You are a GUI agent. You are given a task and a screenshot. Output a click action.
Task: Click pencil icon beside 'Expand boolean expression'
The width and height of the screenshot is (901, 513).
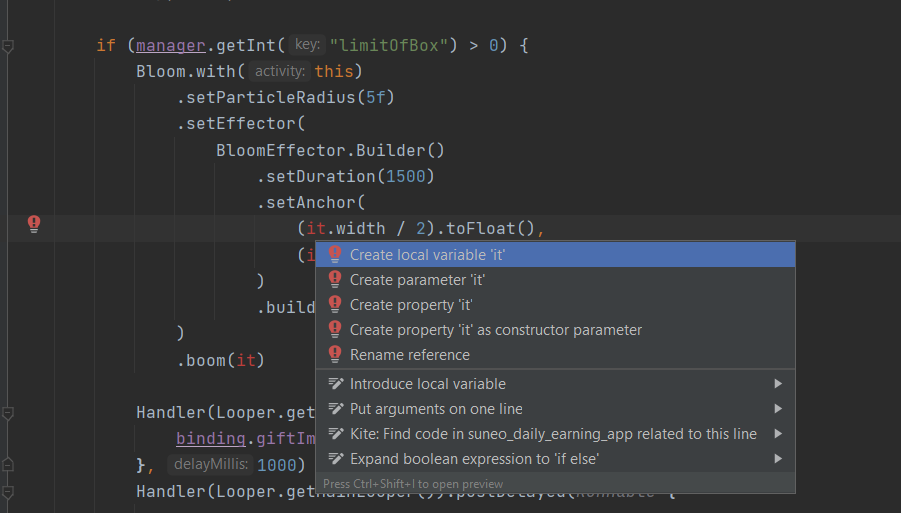coord(336,458)
